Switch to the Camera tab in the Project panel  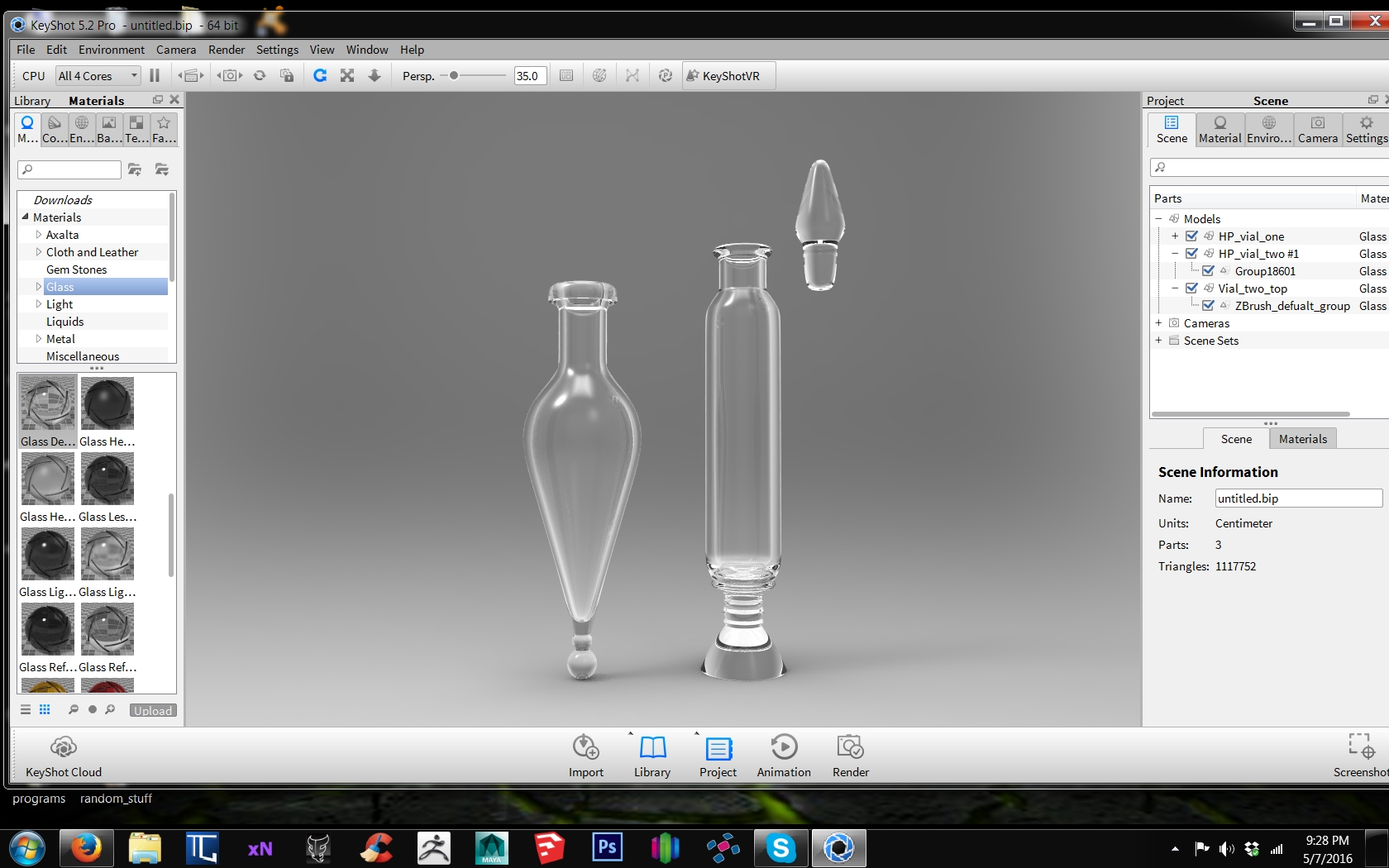pos(1318,130)
